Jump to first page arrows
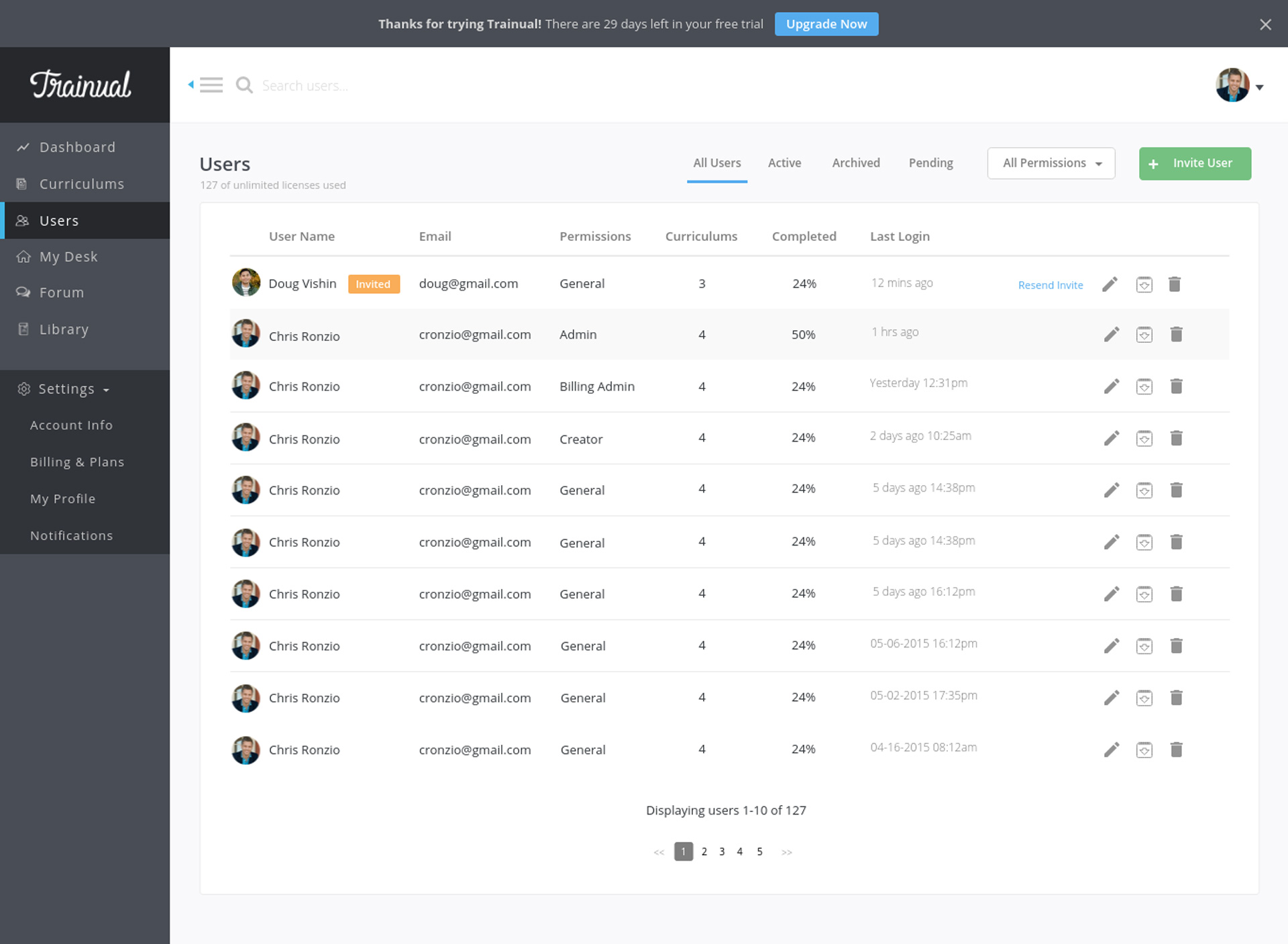Viewport: 1288px width, 944px height. pos(659,852)
